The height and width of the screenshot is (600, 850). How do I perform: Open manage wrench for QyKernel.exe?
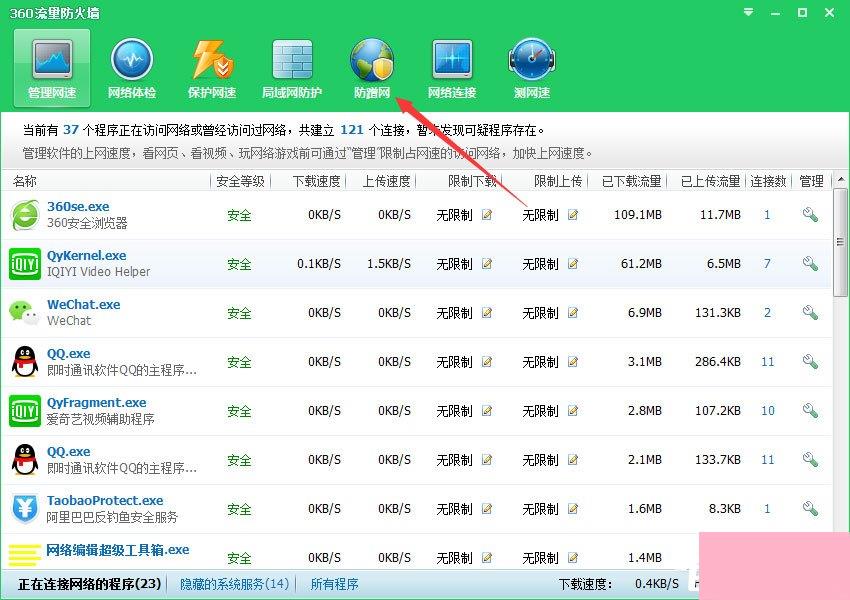point(810,263)
